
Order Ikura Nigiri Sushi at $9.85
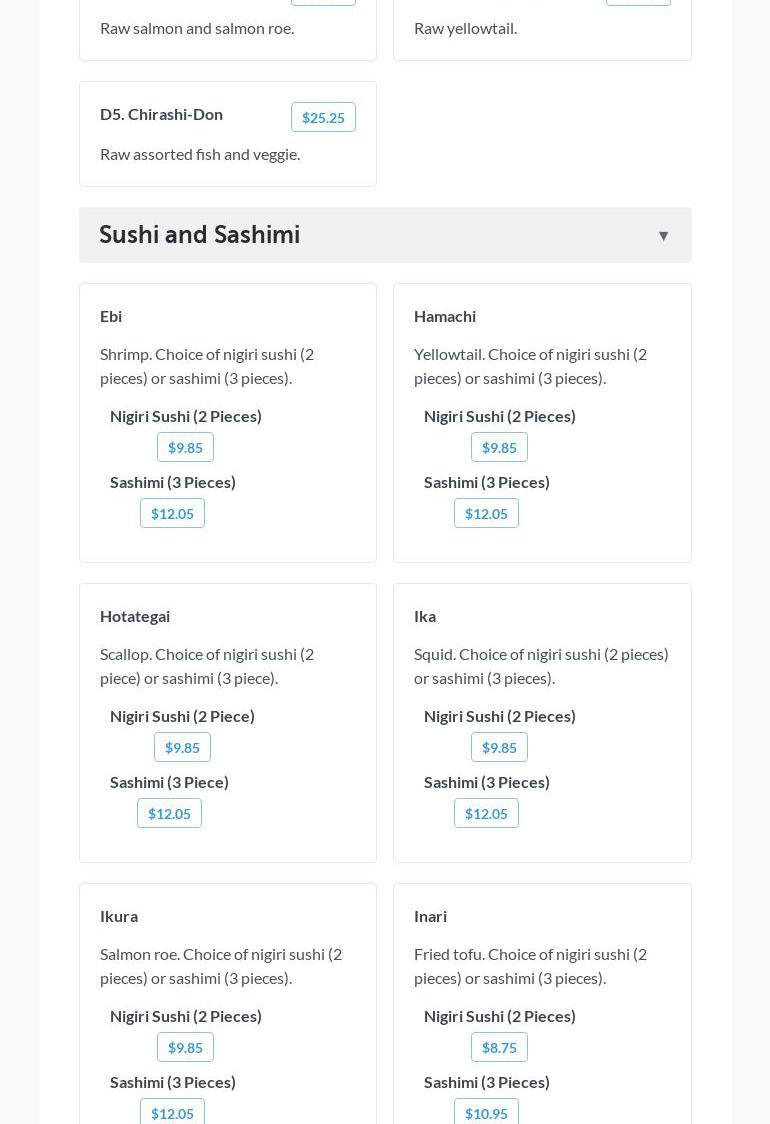(x=185, y=1048)
